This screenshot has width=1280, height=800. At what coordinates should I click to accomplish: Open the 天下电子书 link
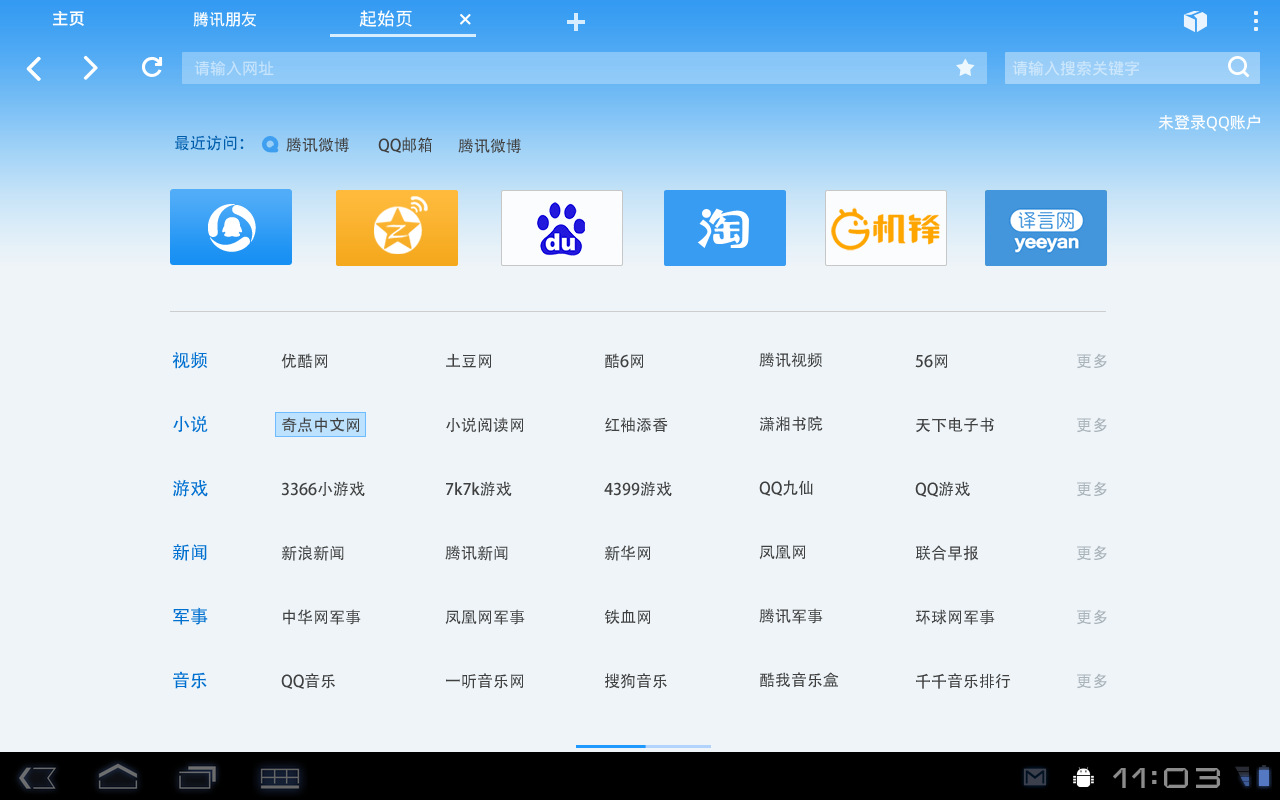pos(955,425)
